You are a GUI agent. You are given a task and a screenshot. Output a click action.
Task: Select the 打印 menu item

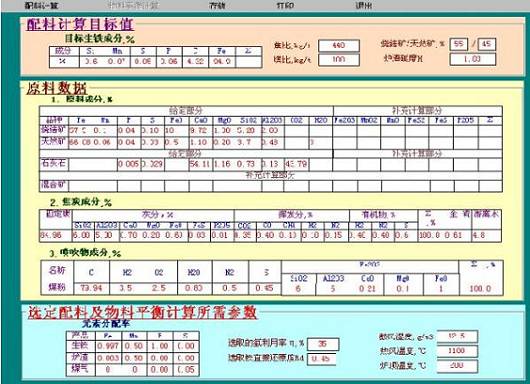(x=286, y=6)
